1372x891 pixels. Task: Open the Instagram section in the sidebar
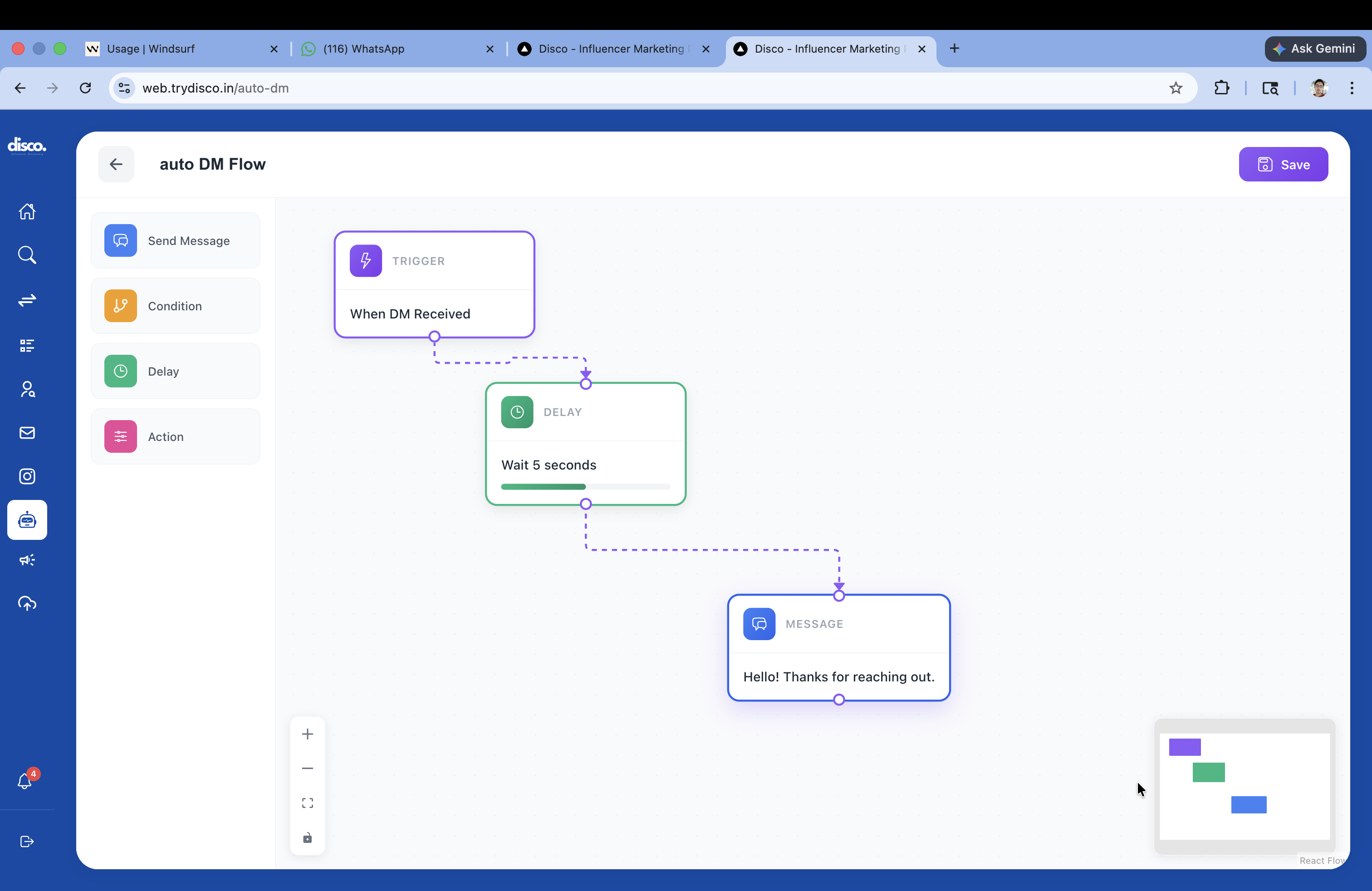coord(26,476)
